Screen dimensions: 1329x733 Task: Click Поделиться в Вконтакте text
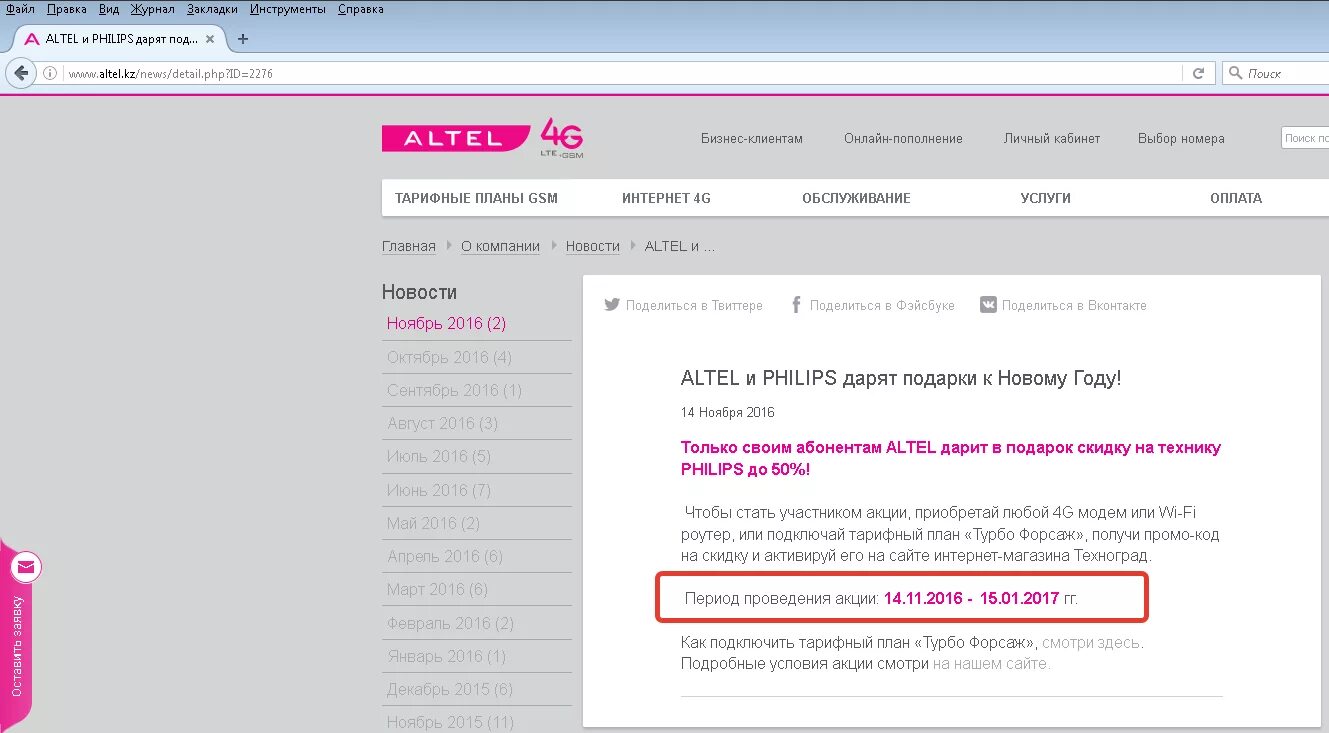pyautogui.click(x=1074, y=305)
